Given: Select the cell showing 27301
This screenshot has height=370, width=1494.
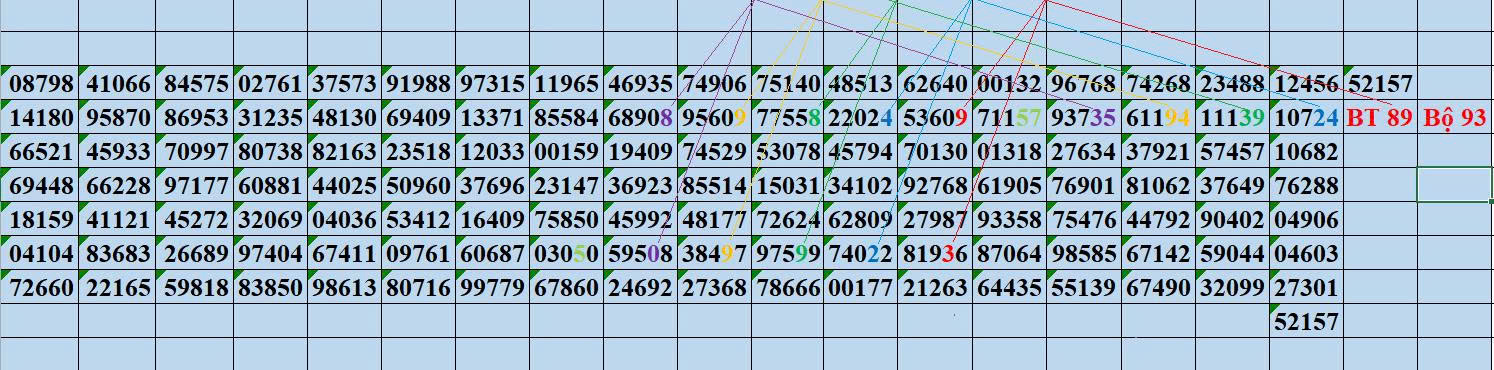Looking at the screenshot, I should coord(1307,288).
